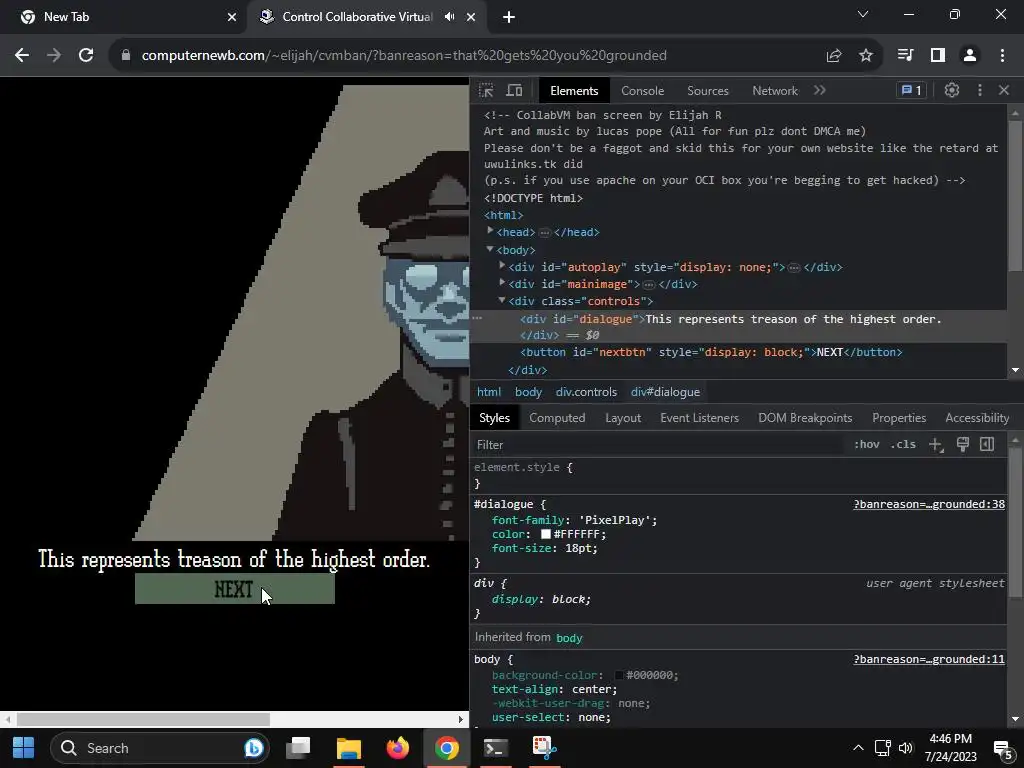This screenshot has height=768, width=1024.
Task: Share this page icon
Action: [x=833, y=56]
